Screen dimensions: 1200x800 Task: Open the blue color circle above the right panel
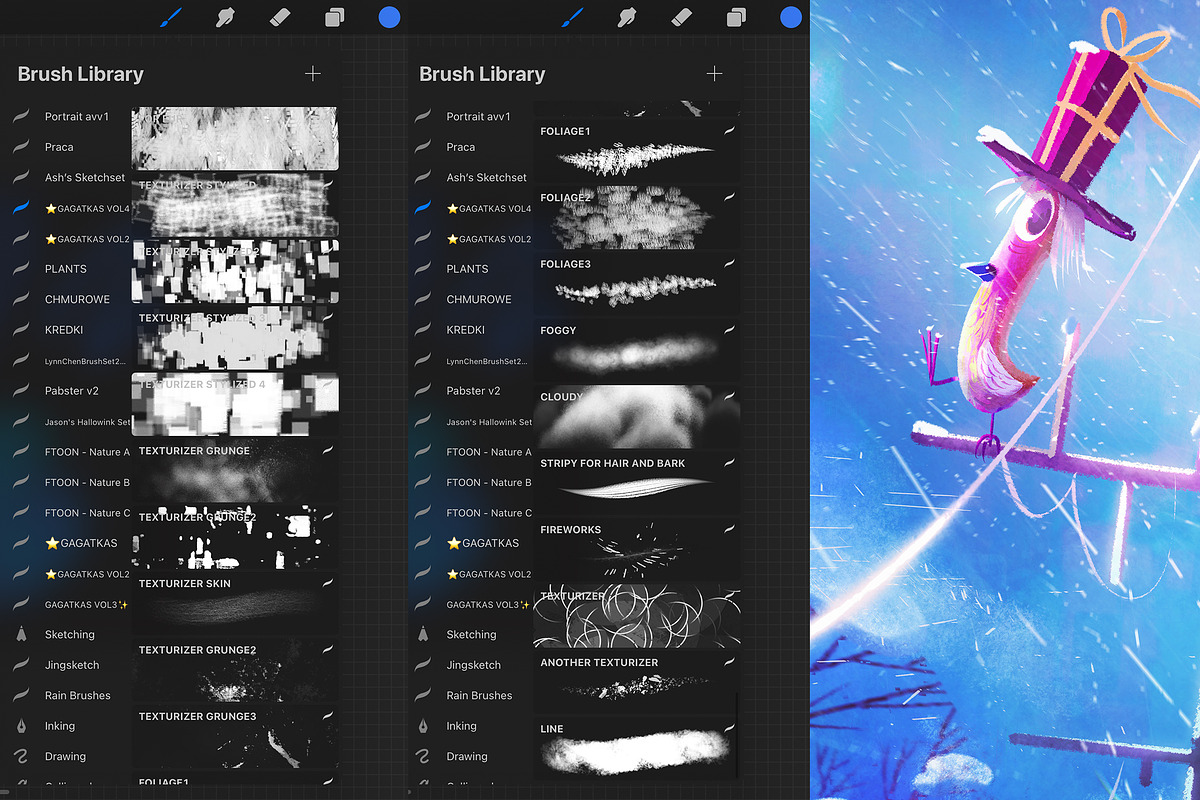click(791, 17)
